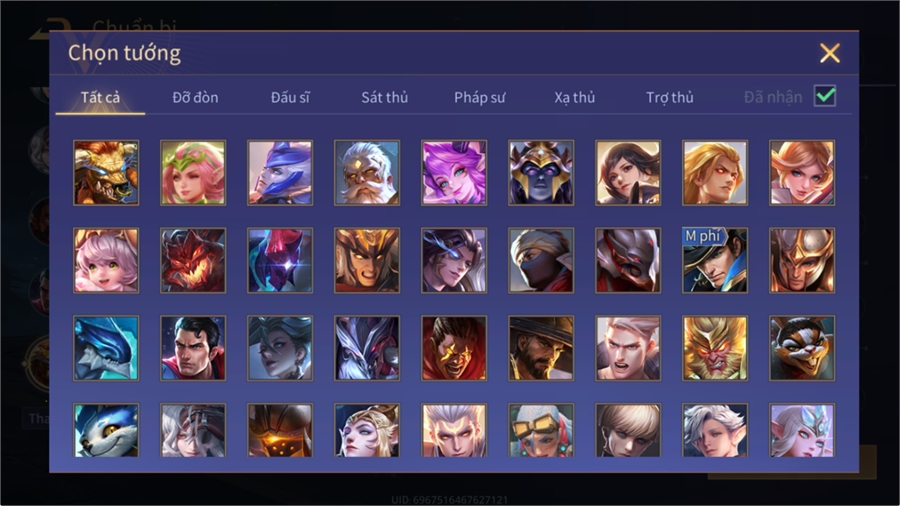The width and height of the screenshot is (900, 506).
Task: Open the 'Trợ thủ' tab
Action: (670, 98)
